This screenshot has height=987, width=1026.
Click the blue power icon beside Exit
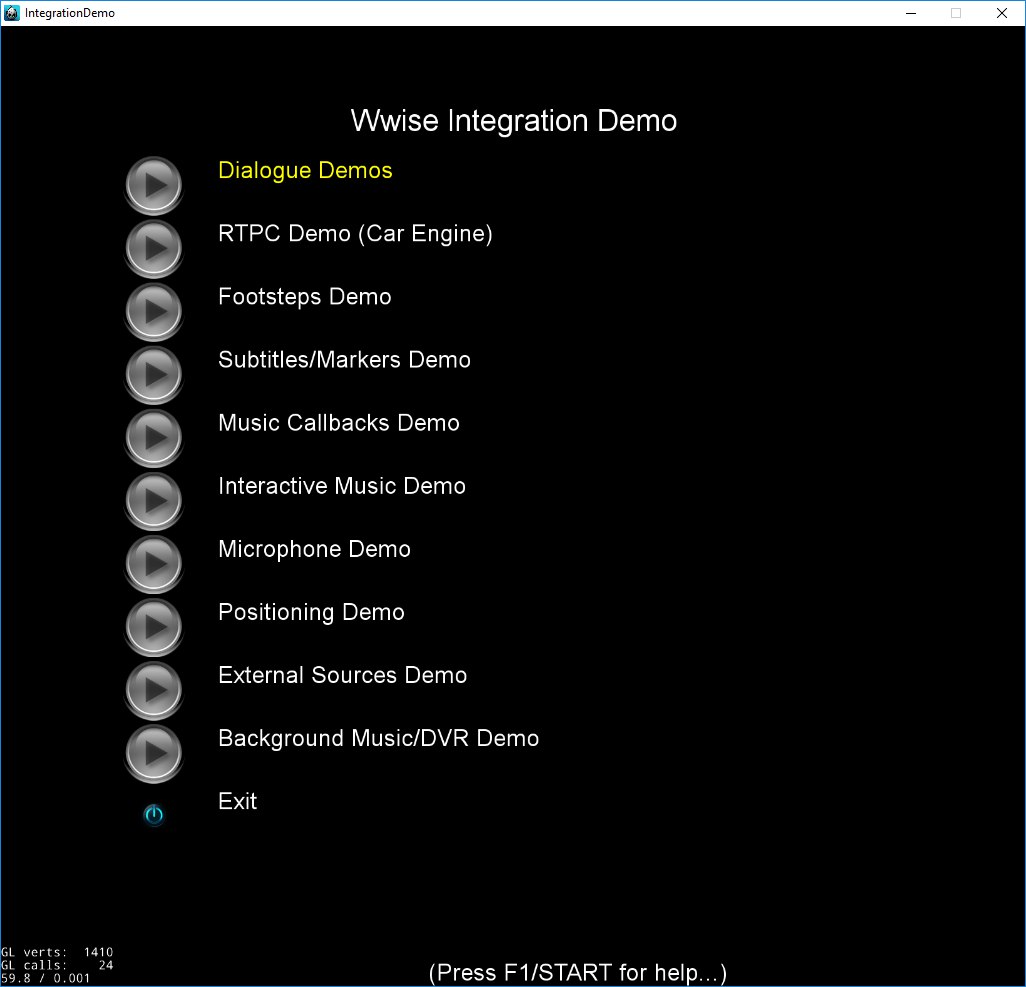(153, 815)
